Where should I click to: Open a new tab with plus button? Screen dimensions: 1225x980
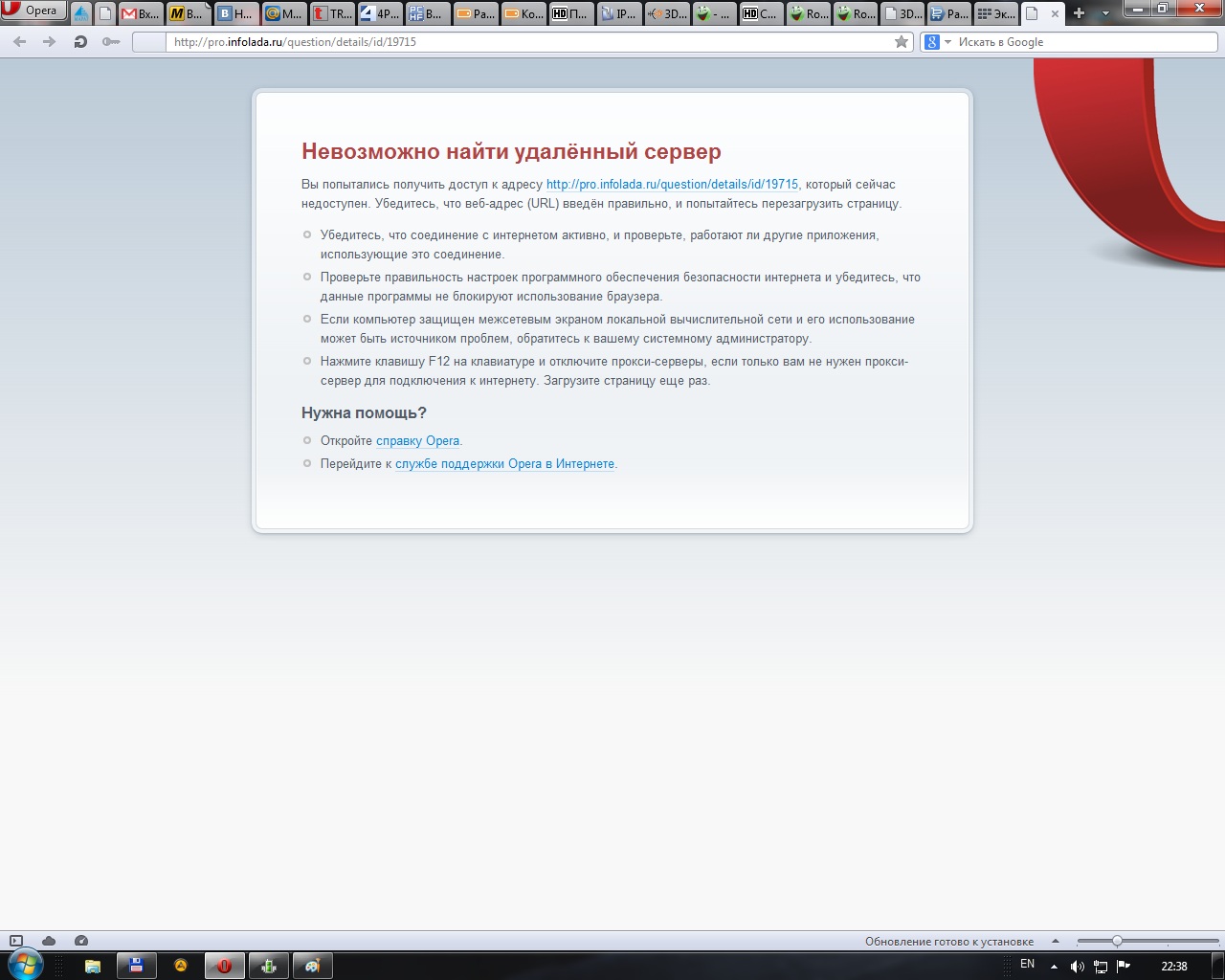click(1079, 13)
